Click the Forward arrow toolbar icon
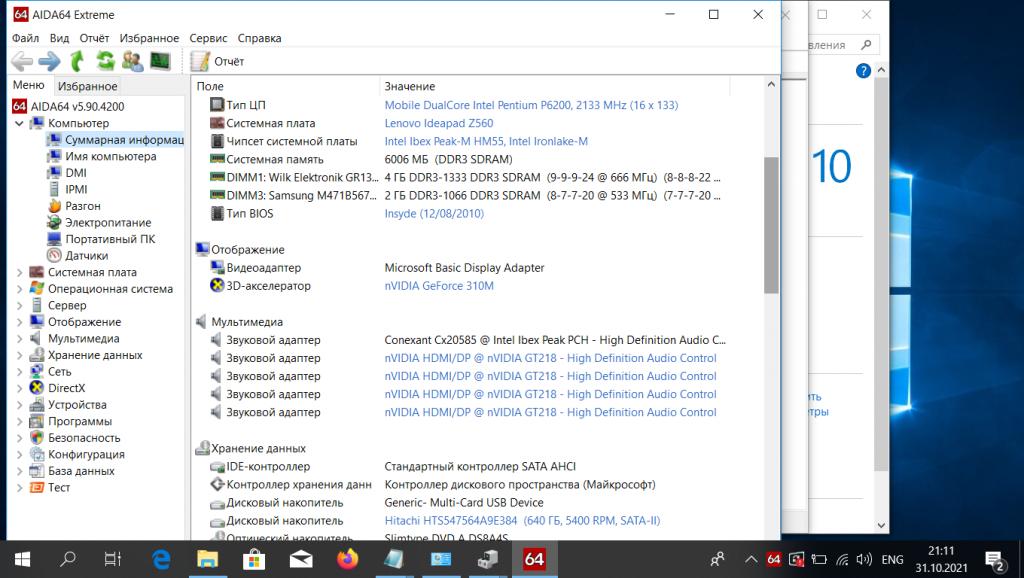Image resolution: width=1024 pixels, height=578 pixels. [x=50, y=61]
